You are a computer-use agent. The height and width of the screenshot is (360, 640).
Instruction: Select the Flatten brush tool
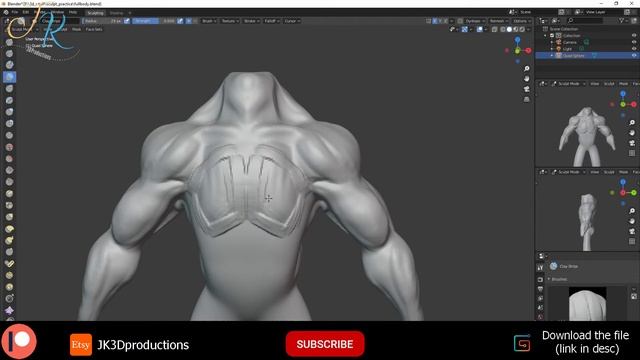9,158
